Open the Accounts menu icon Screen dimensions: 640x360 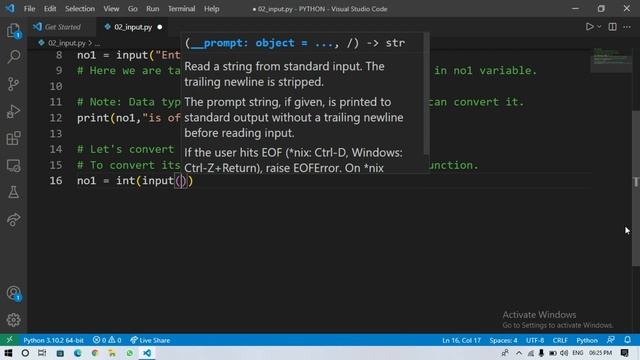coord(13,293)
